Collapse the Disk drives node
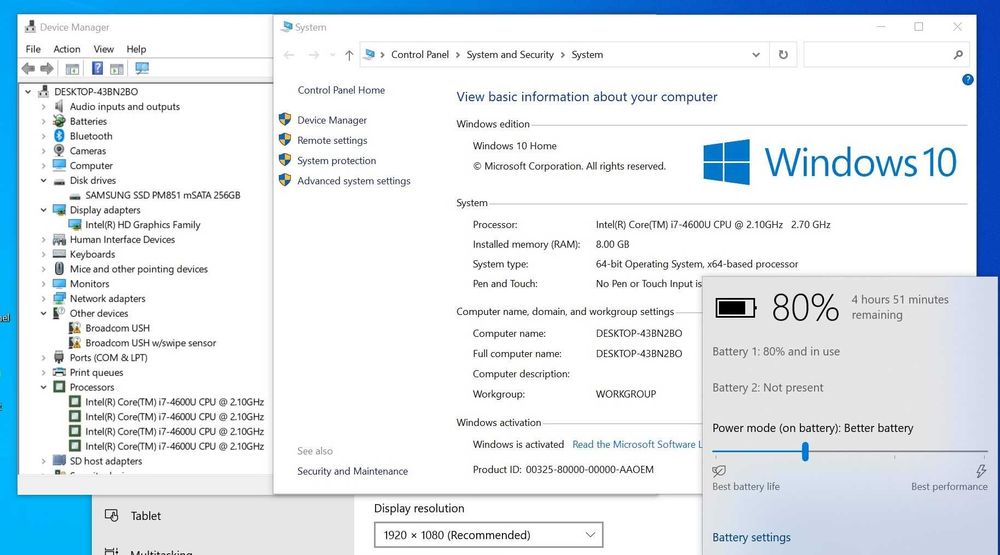This screenshot has width=1000, height=555. tap(43, 181)
